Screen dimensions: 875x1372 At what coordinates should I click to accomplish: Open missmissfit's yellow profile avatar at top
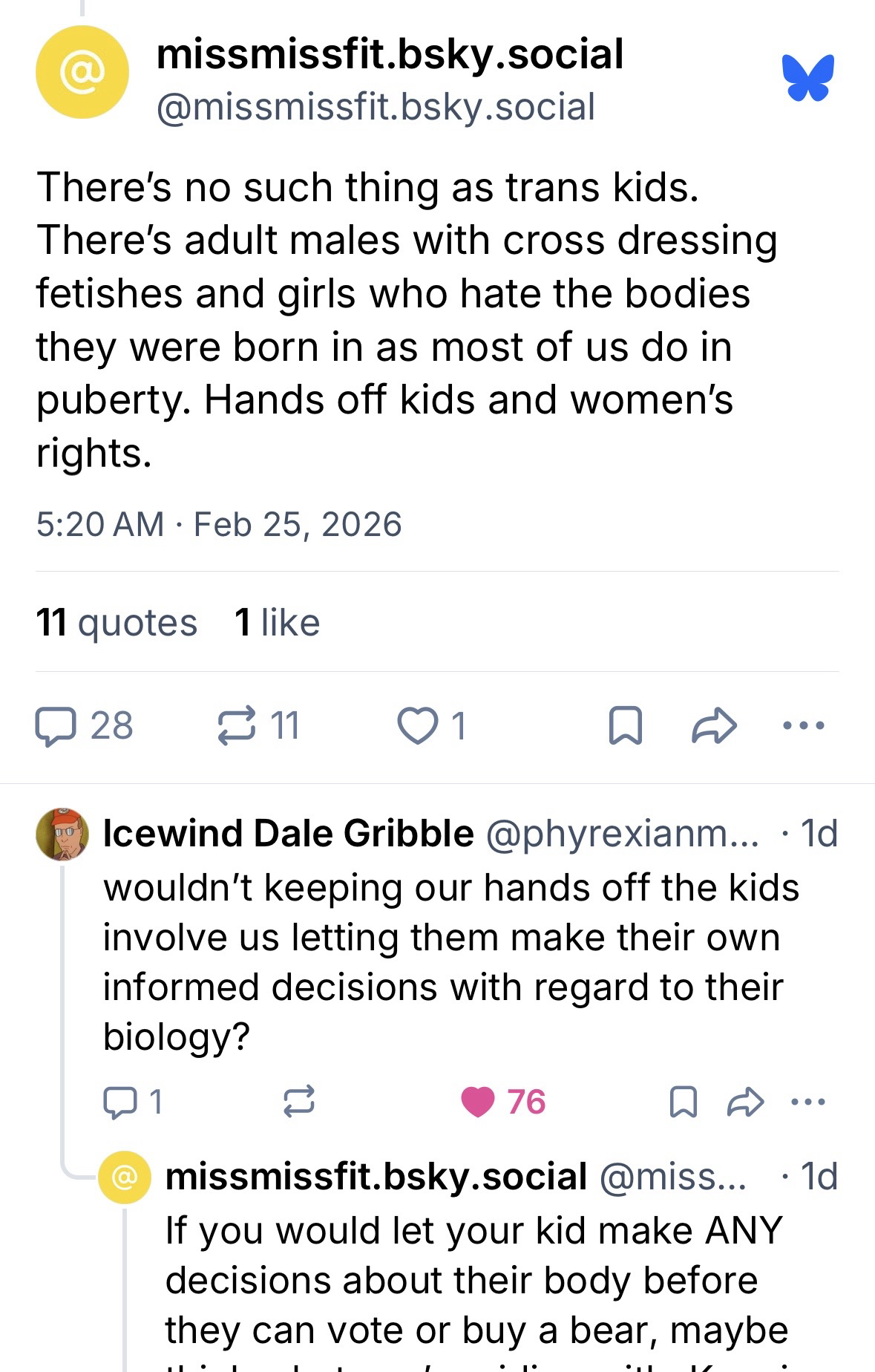pos(82,72)
